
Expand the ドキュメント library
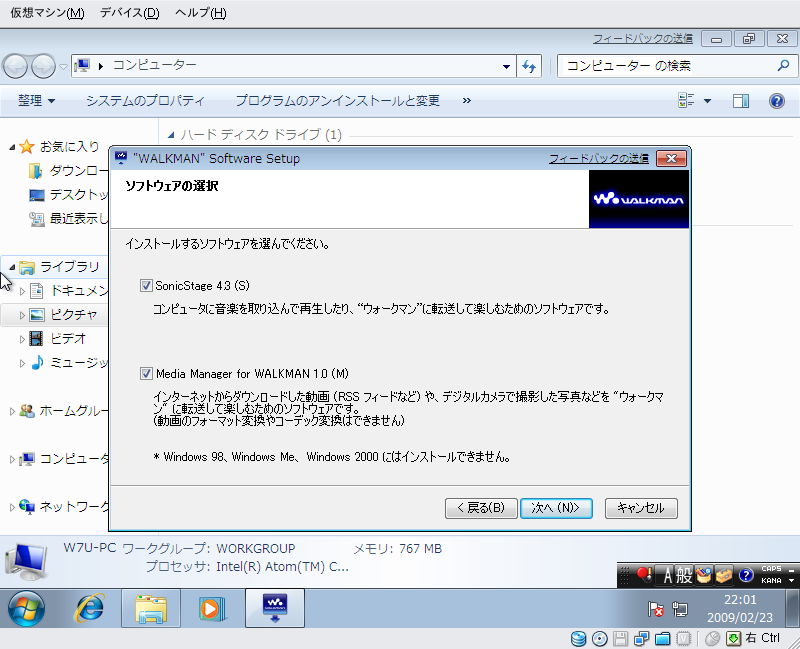[x=22, y=291]
